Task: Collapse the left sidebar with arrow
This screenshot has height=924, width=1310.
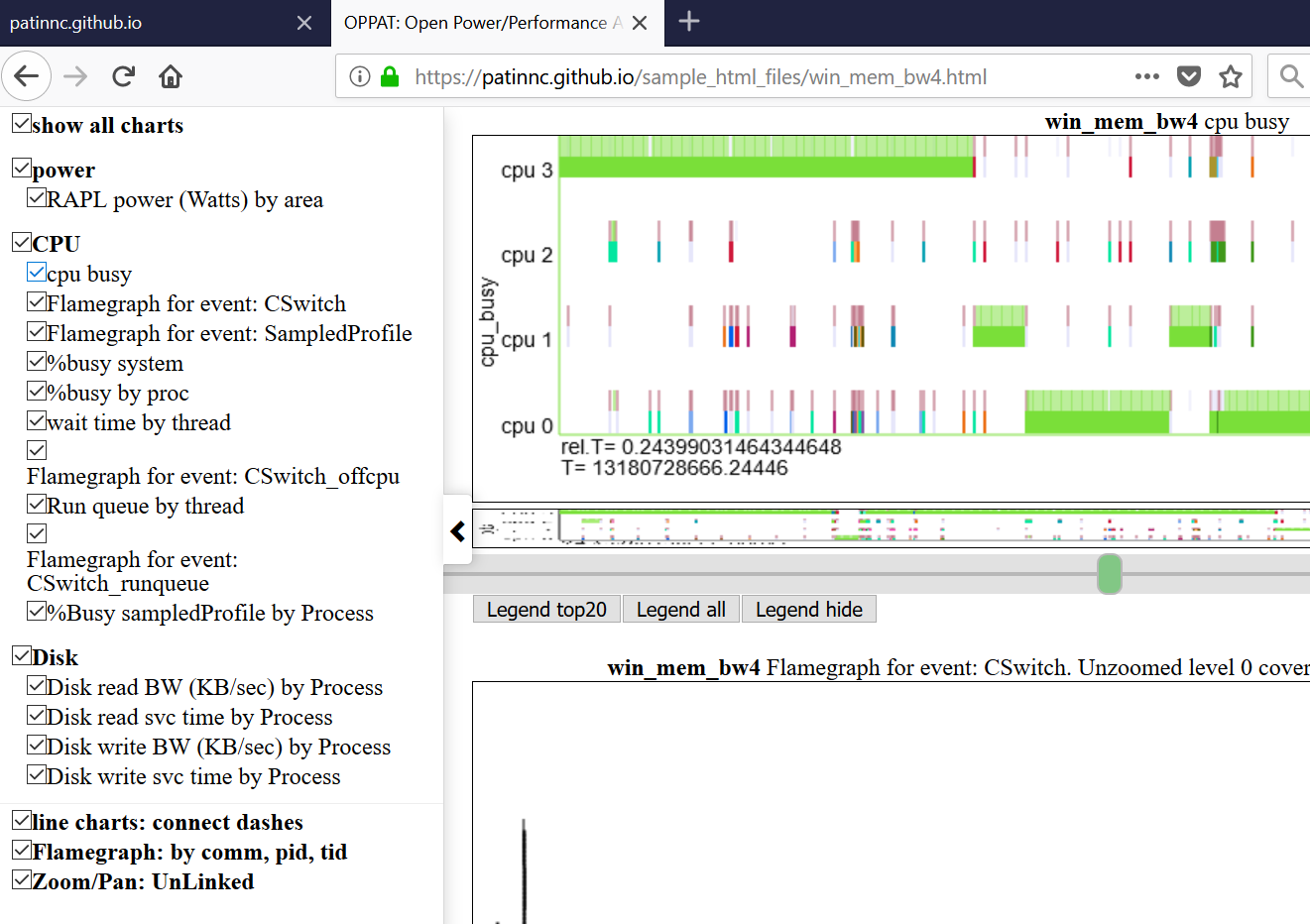Action: (x=457, y=531)
